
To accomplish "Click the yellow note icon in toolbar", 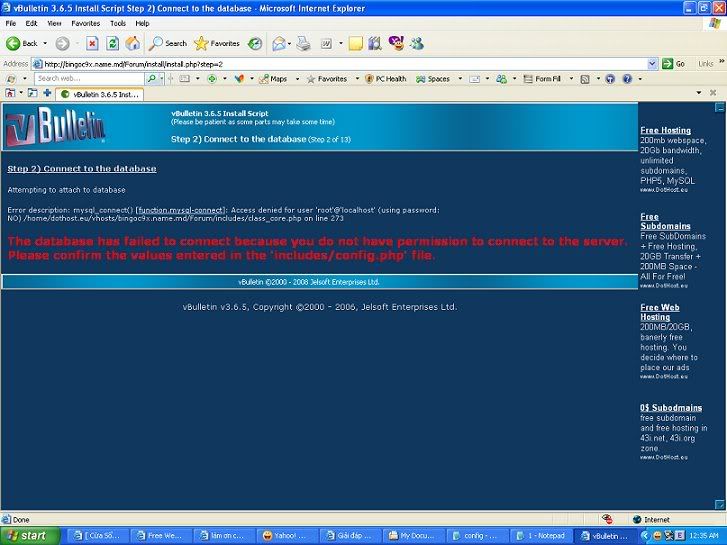I will tap(356, 44).
